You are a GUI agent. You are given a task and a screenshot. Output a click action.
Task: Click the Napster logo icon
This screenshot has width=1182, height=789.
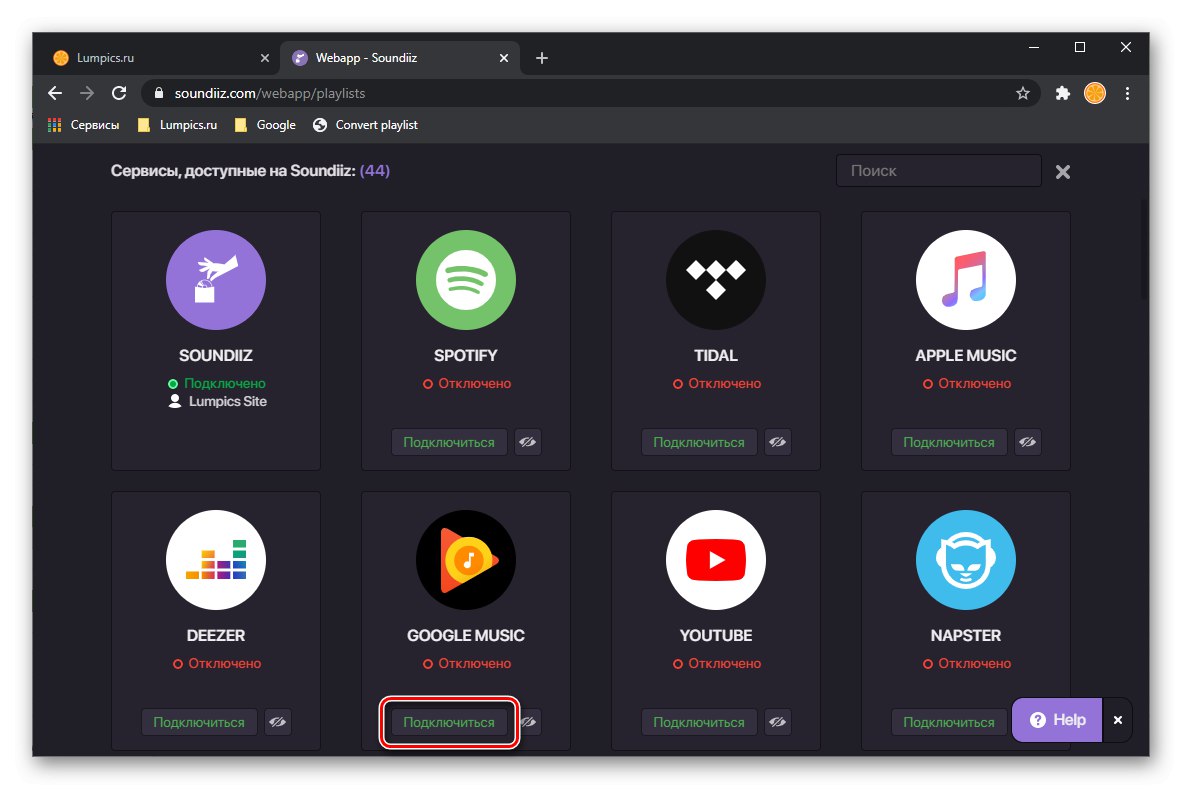[966, 560]
